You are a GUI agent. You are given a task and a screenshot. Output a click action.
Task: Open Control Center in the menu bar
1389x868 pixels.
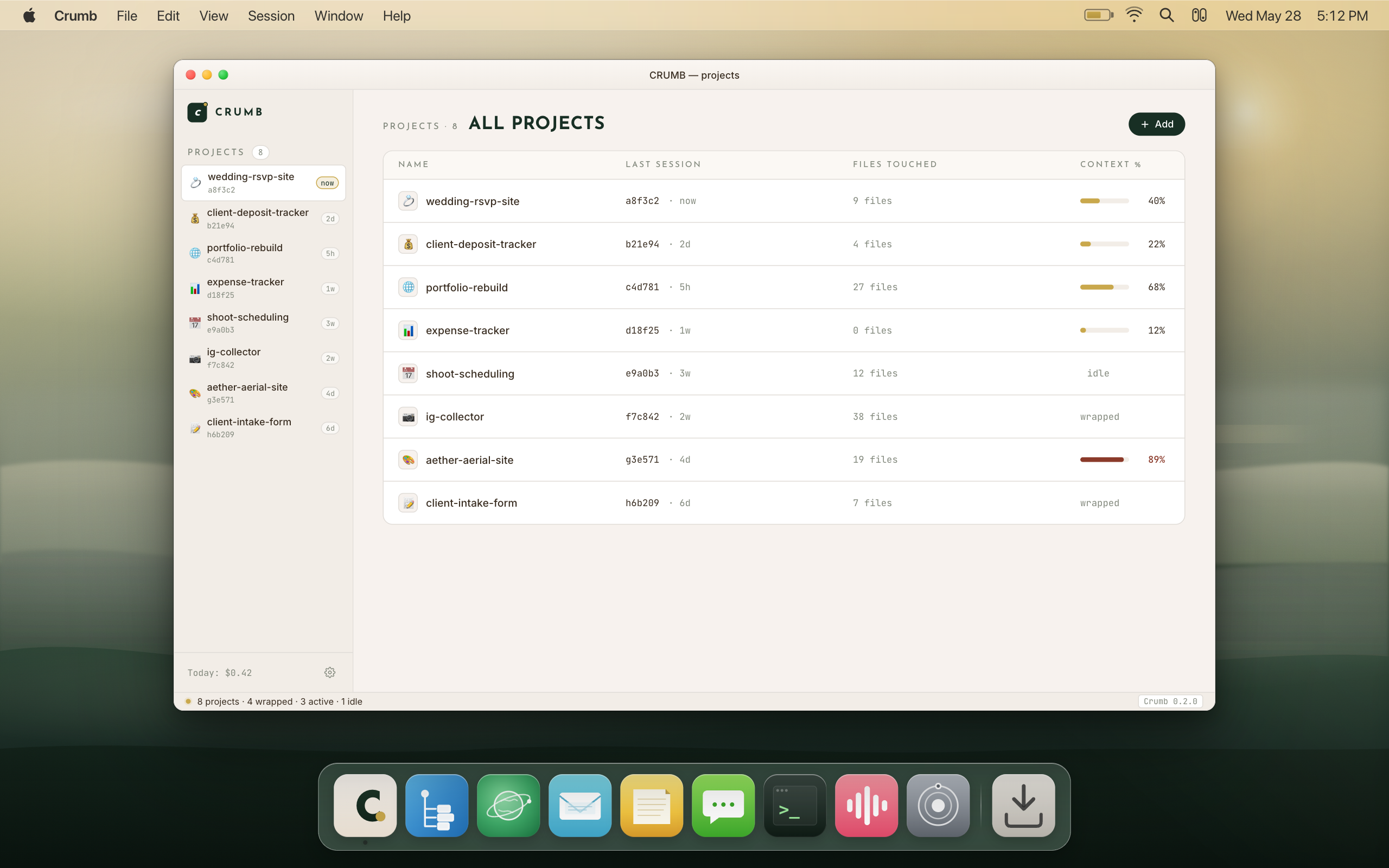1199,16
